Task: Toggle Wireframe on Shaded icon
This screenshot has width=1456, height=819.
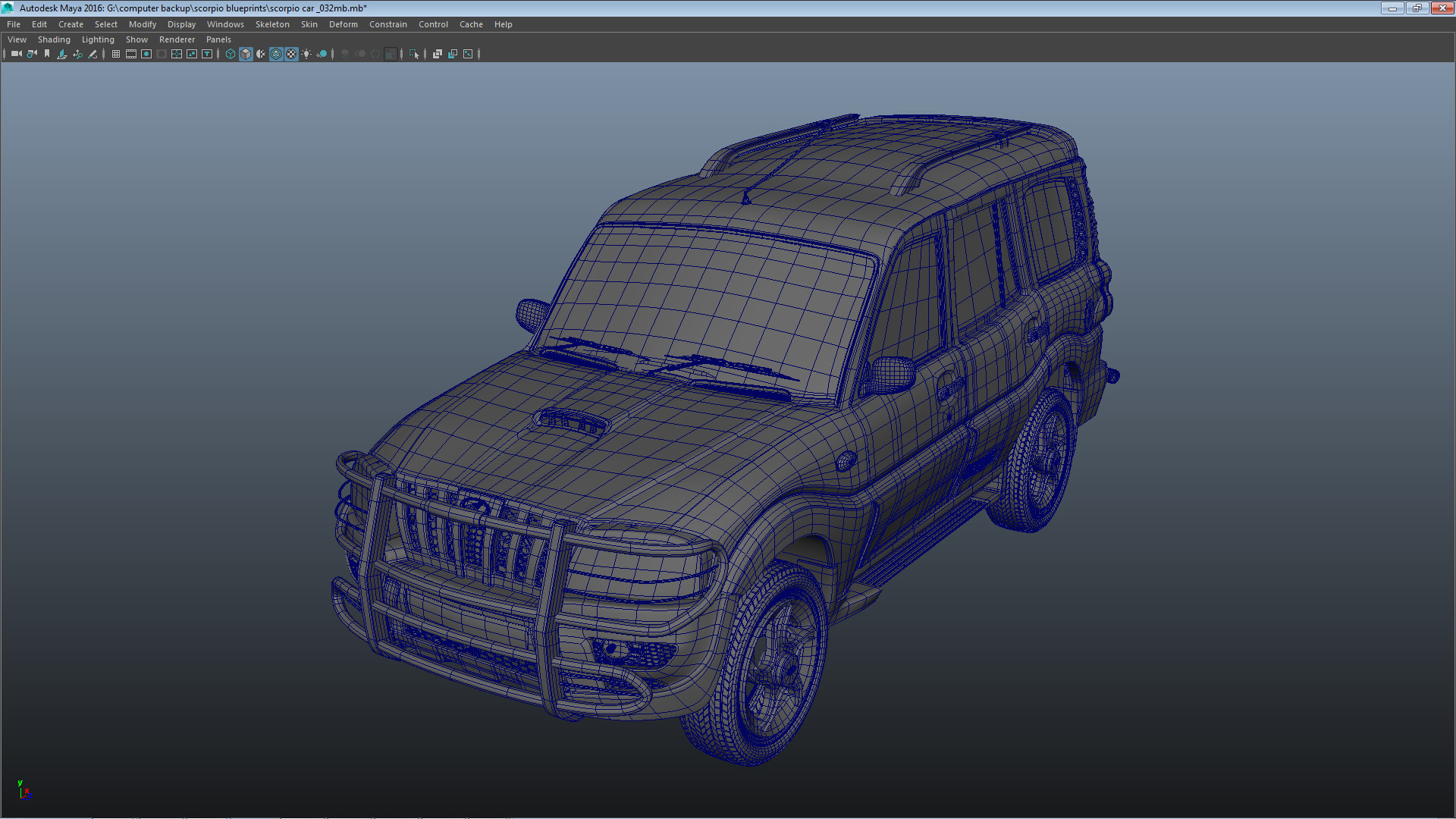Action: [276, 54]
